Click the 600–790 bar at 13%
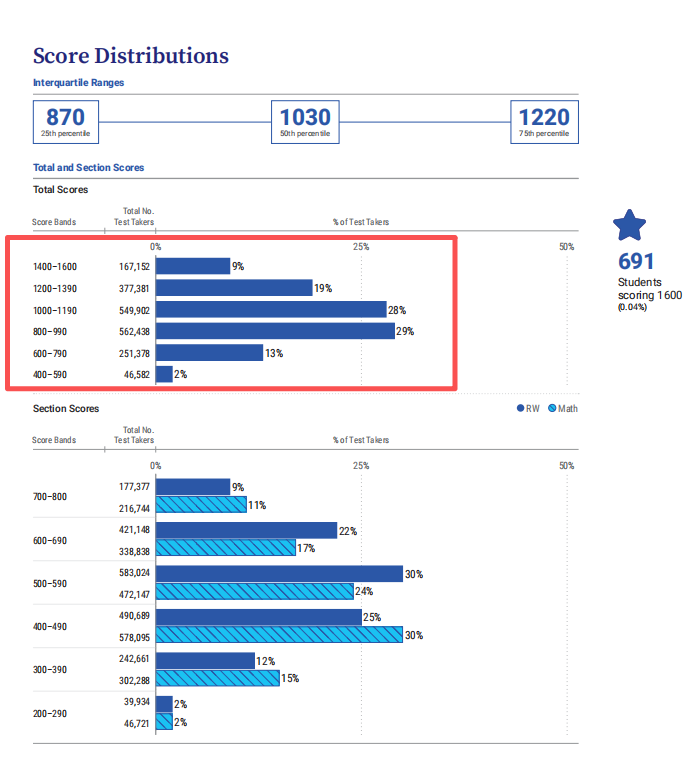The height and width of the screenshot is (778, 699). tap(209, 353)
